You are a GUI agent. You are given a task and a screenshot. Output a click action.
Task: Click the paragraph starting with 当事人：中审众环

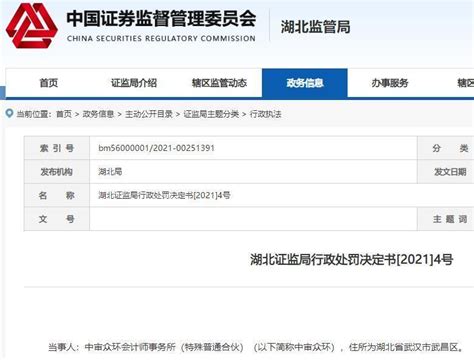(256, 347)
